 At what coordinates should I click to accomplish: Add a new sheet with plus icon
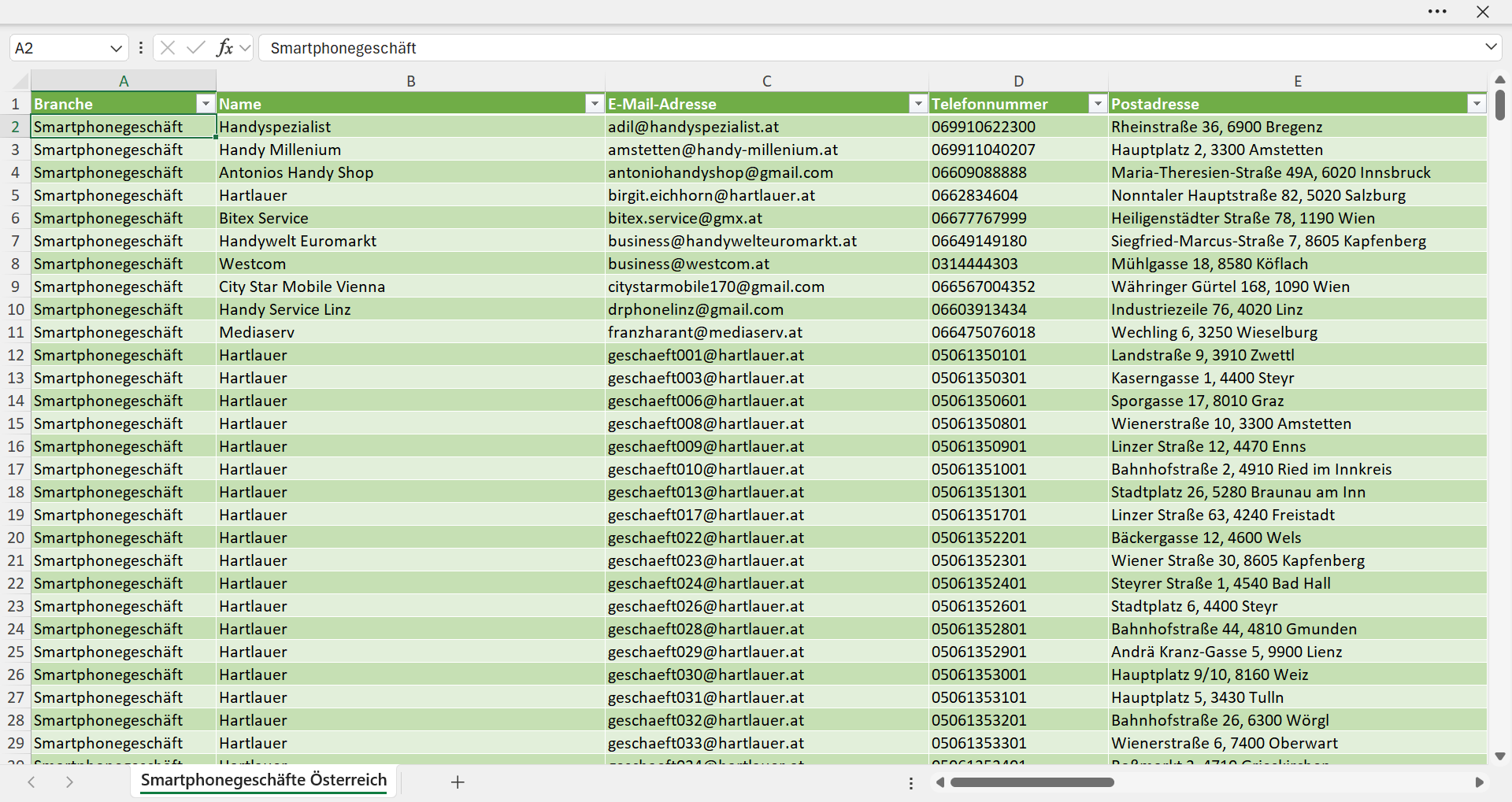coord(458,782)
